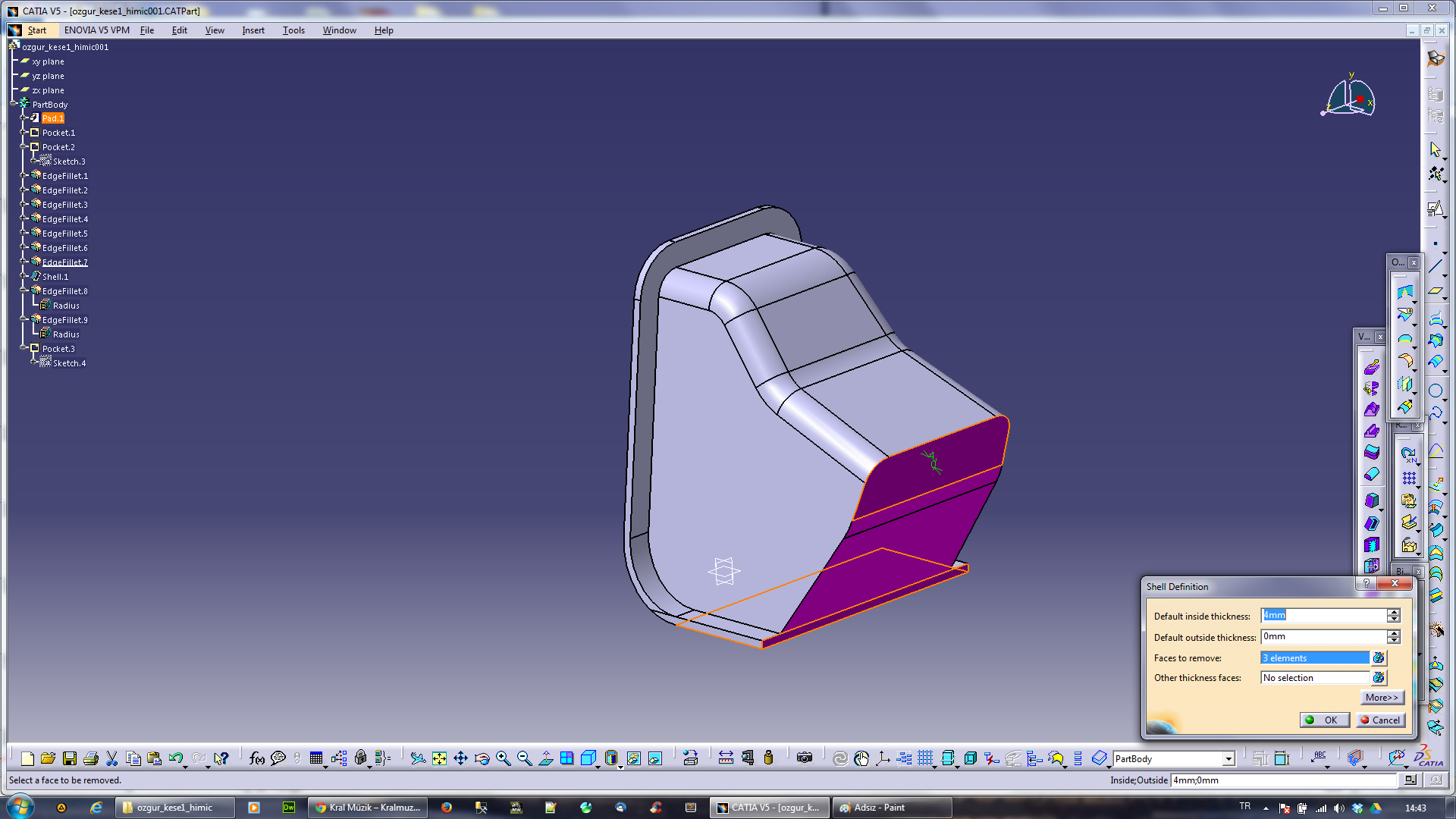1456x819 pixels.
Task: Switch to Paint in Windows taskbar
Action: click(x=879, y=808)
